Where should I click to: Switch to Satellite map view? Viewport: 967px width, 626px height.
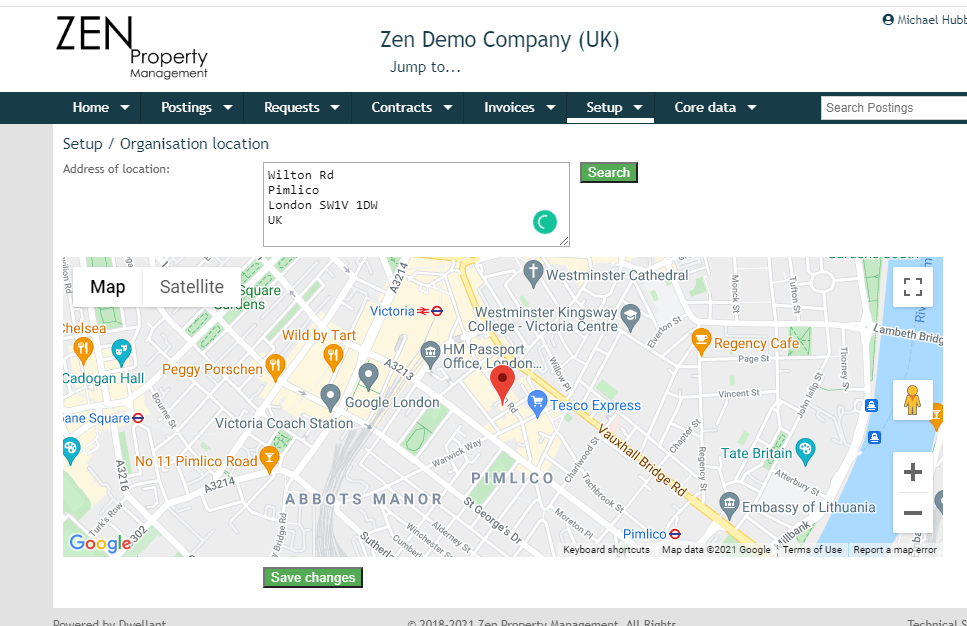(191, 287)
